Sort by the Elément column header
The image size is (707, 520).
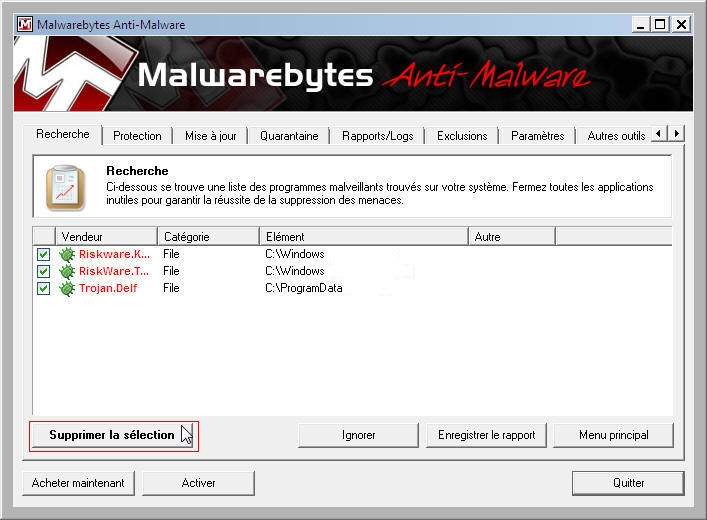click(364, 237)
